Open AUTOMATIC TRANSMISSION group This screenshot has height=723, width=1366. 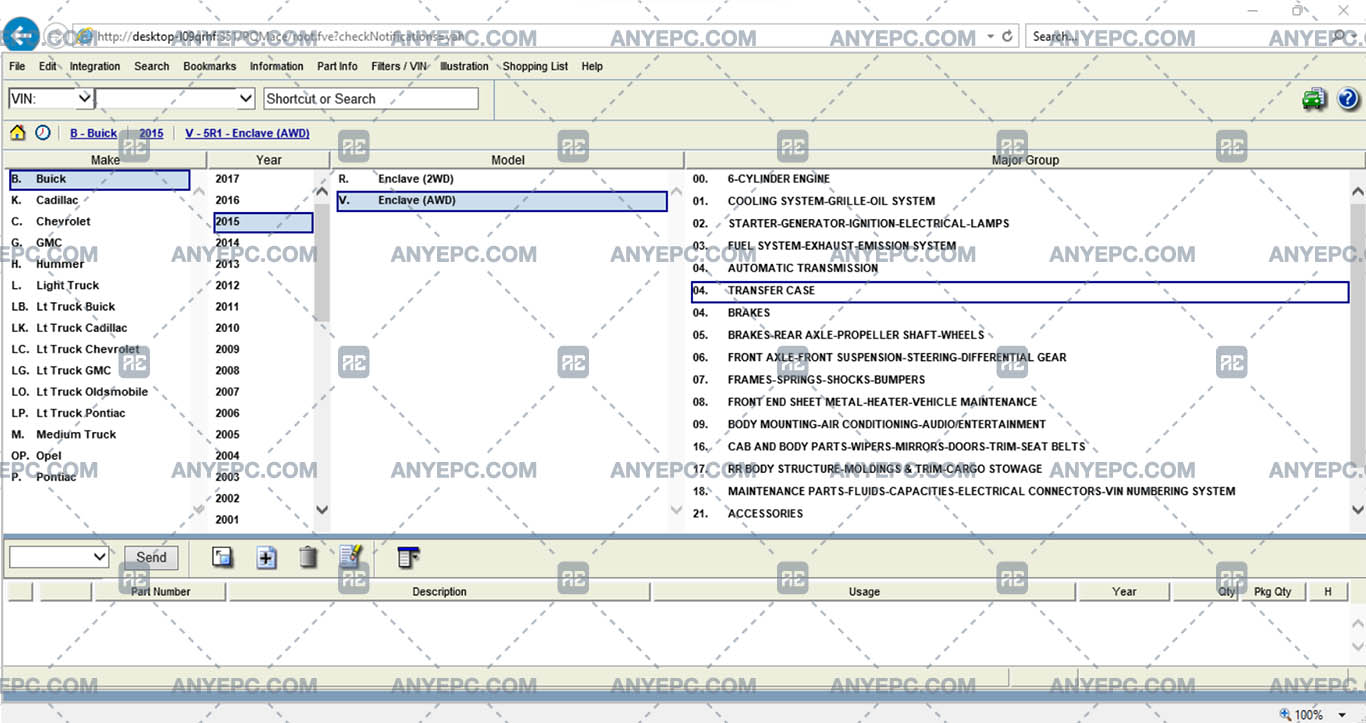click(x=803, y=268)
